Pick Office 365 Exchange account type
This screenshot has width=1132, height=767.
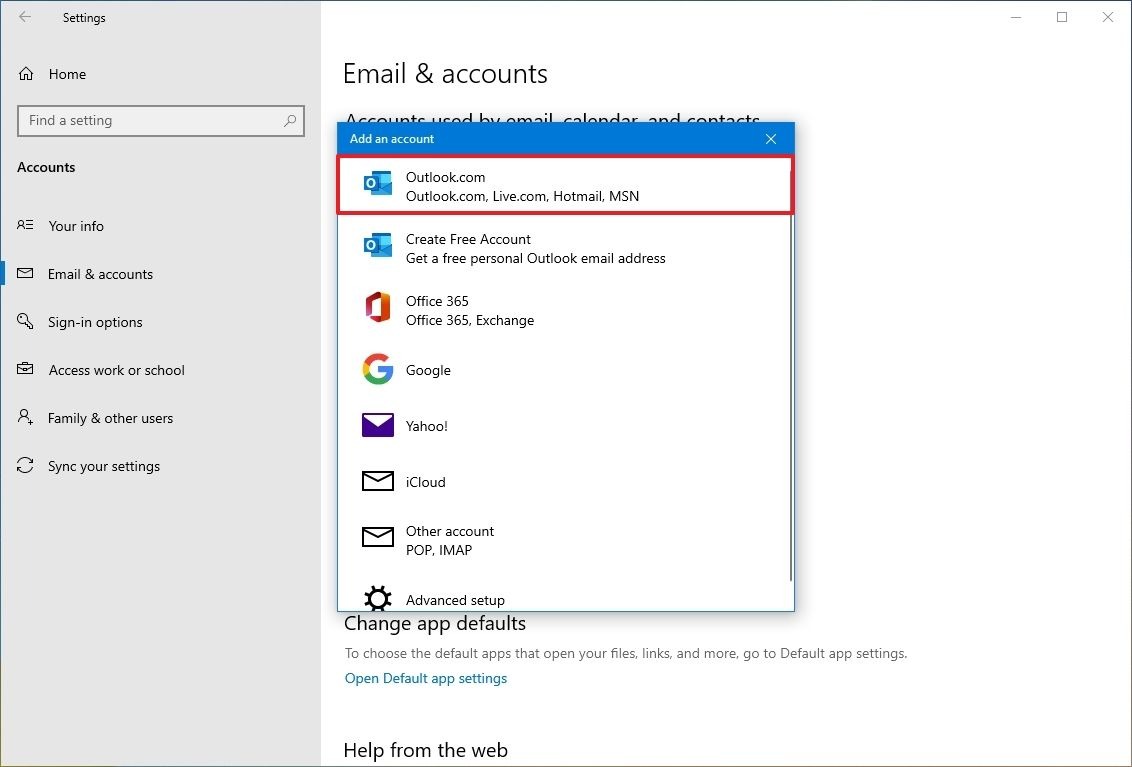[565, 310]
